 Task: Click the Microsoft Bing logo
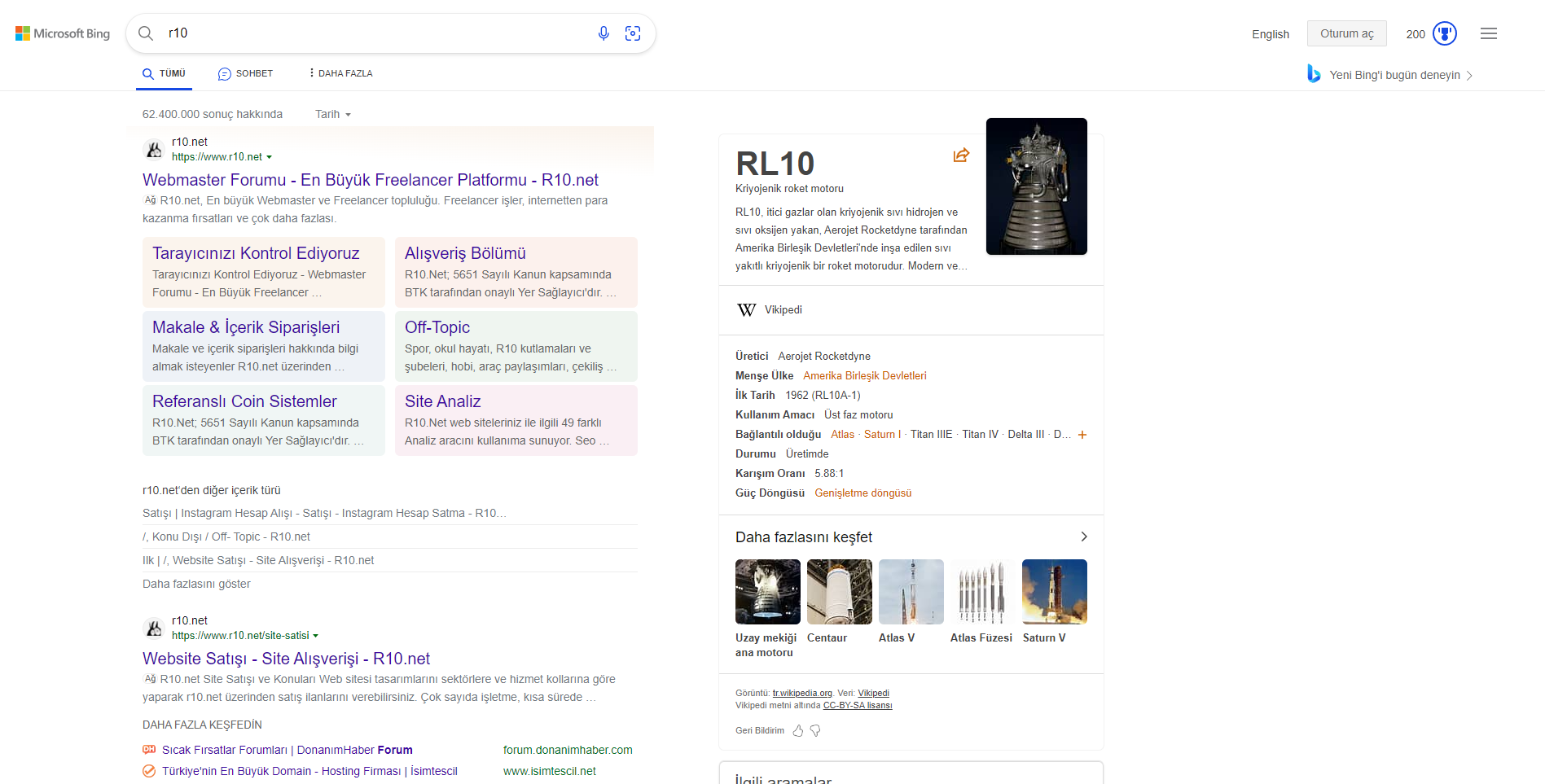coord(63,33)
